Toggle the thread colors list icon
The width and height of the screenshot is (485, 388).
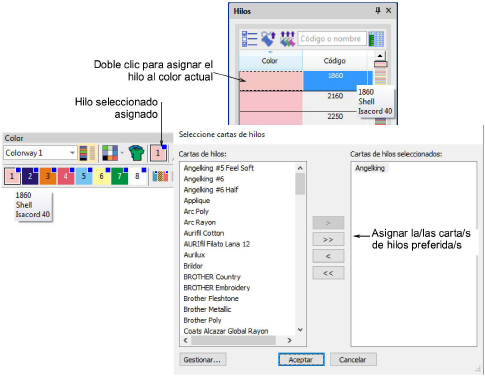point(87,153)
